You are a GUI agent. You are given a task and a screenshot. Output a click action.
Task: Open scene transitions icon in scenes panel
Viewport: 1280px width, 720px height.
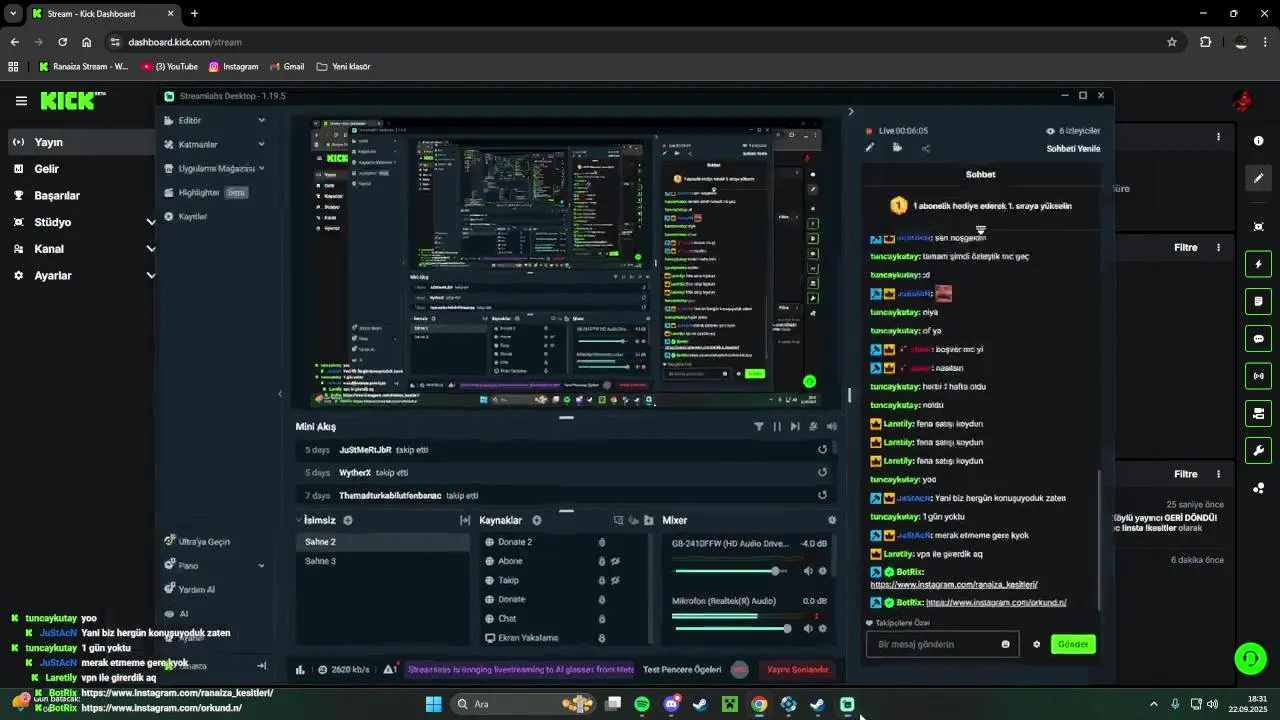pos(465,520)
